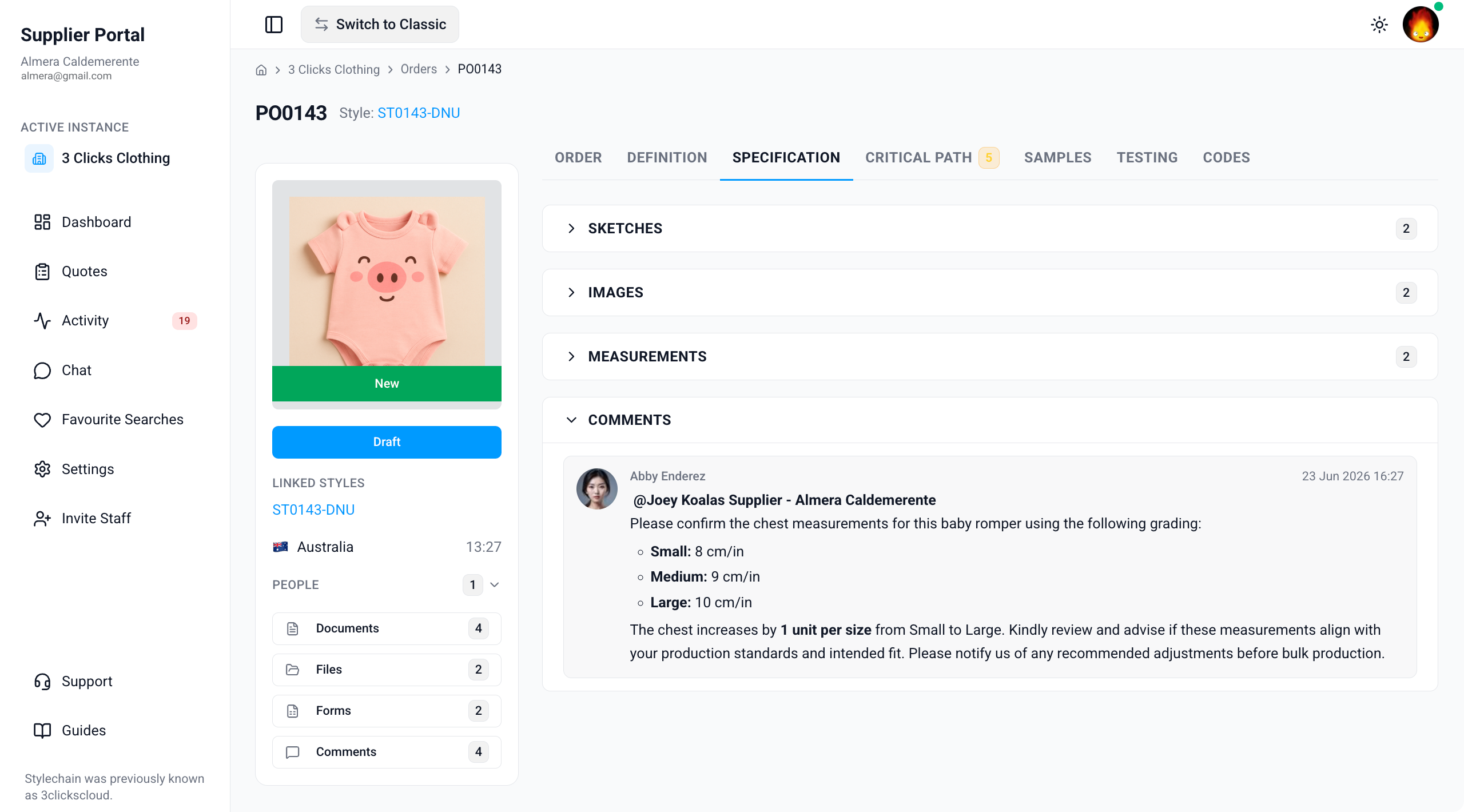Screen dimensions: 1464x812
Task: Open Activity pulse icon in sidebar
Action: click(x=42, y=321)
